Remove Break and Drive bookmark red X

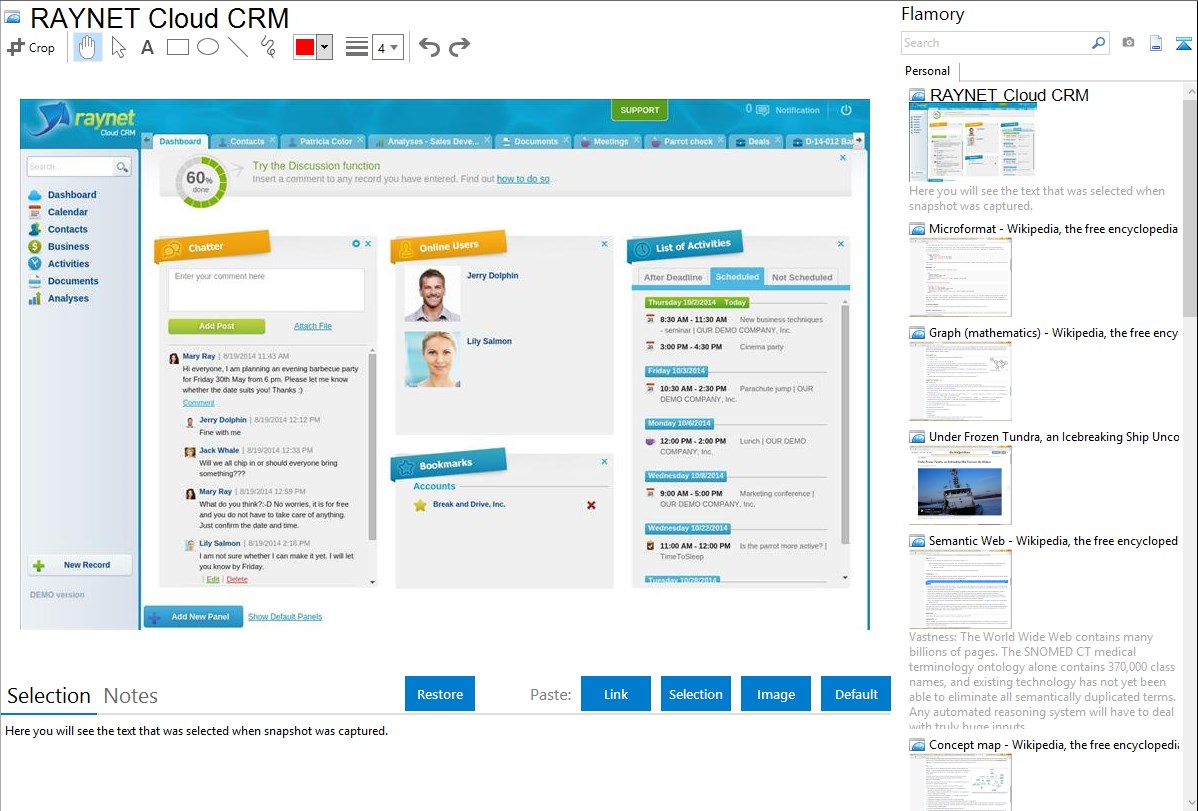click(591, 505)
